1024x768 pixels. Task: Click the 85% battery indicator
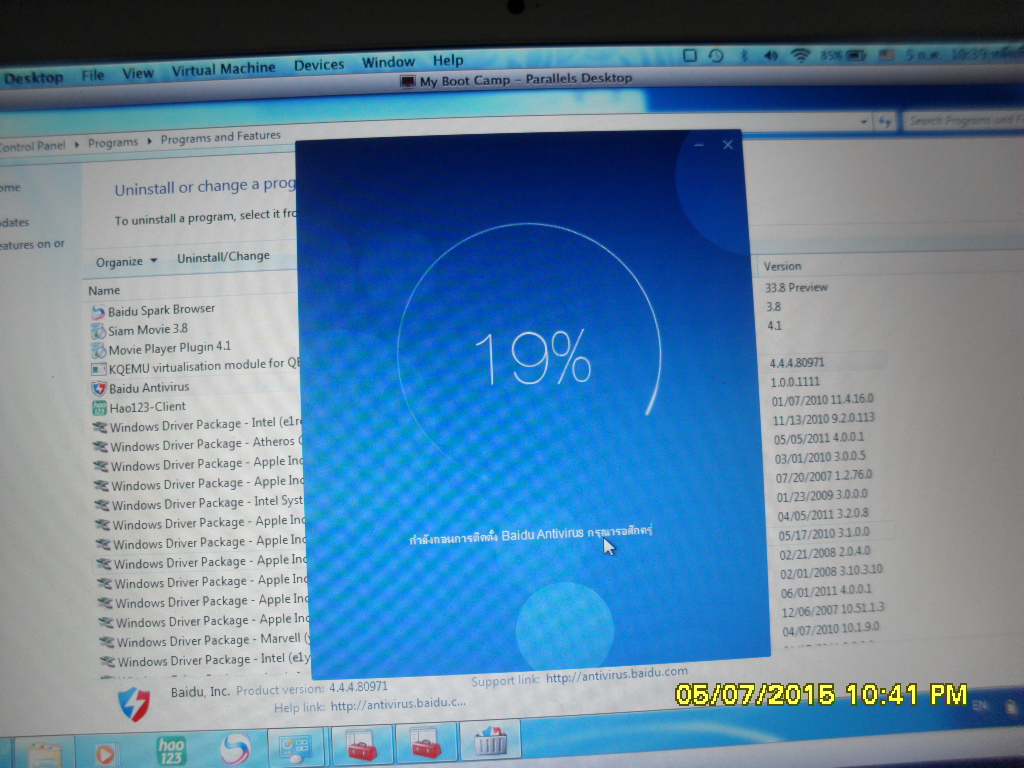click(x=843, y=56)
